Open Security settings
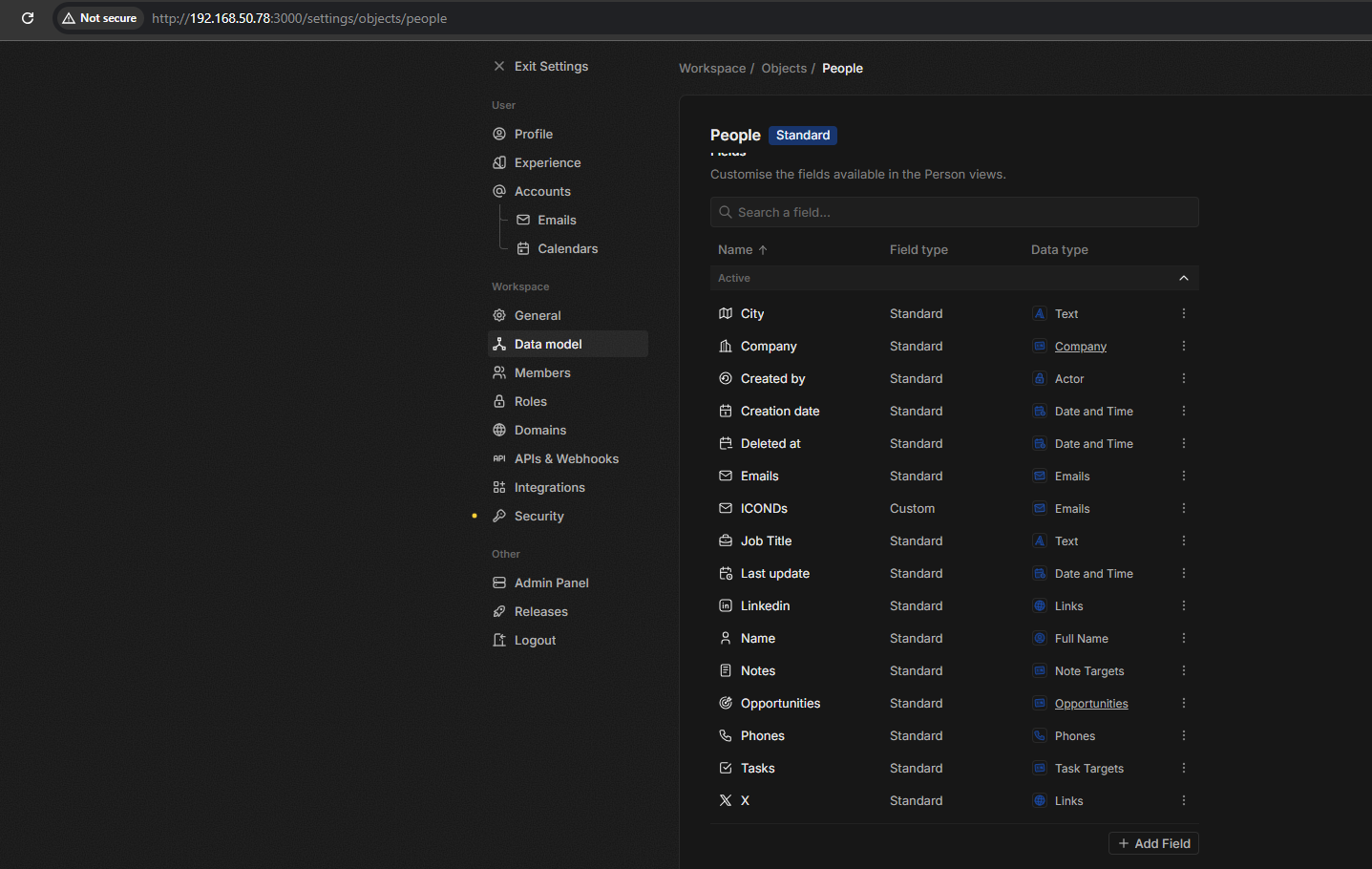This screenshot has width=1372, height=869. [568, 516]
